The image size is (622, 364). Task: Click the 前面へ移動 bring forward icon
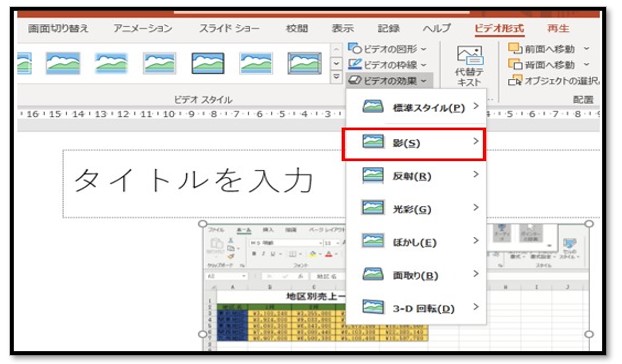point(515,49)
